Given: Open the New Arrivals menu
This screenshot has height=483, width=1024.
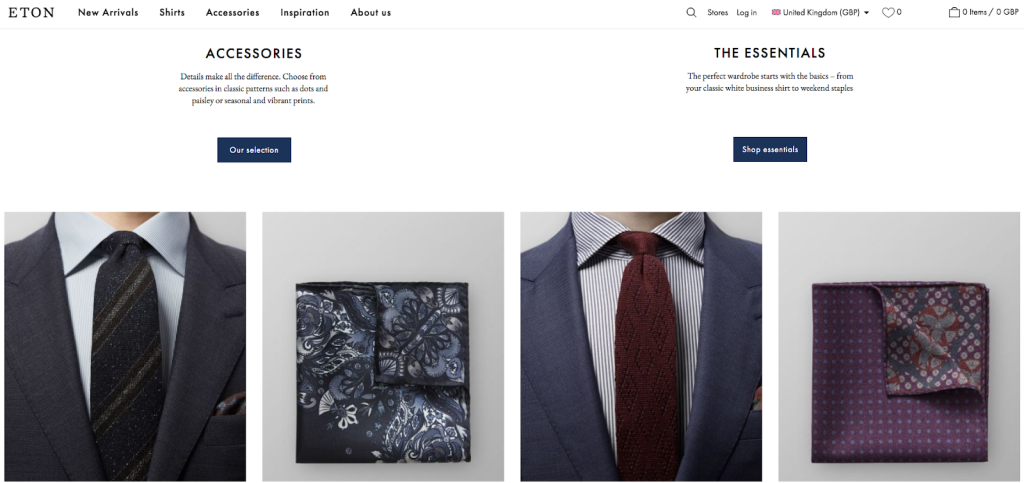Looking at the screenshot, I should (108, 12).
